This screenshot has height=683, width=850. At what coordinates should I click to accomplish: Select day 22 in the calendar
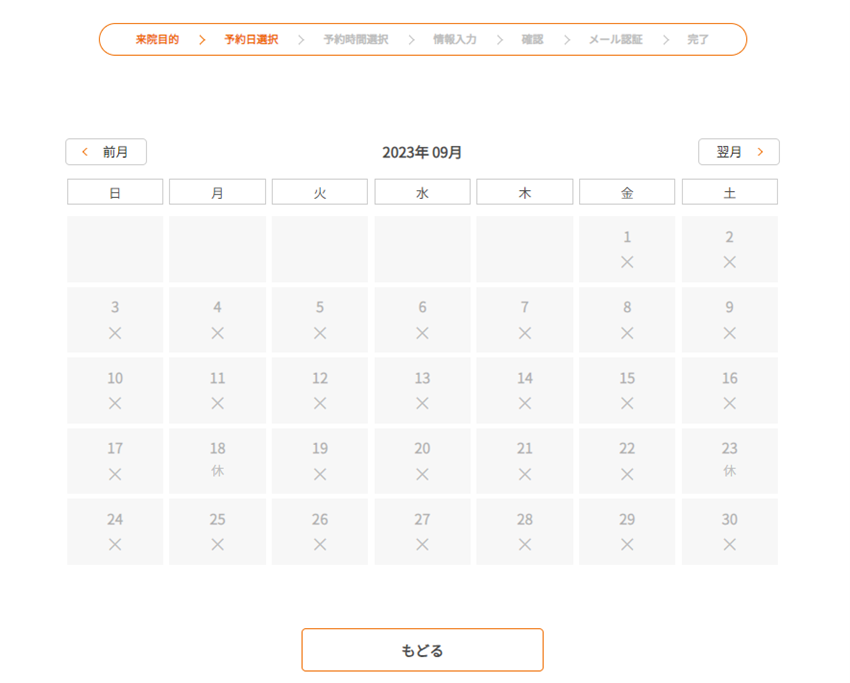pos(627,461)
